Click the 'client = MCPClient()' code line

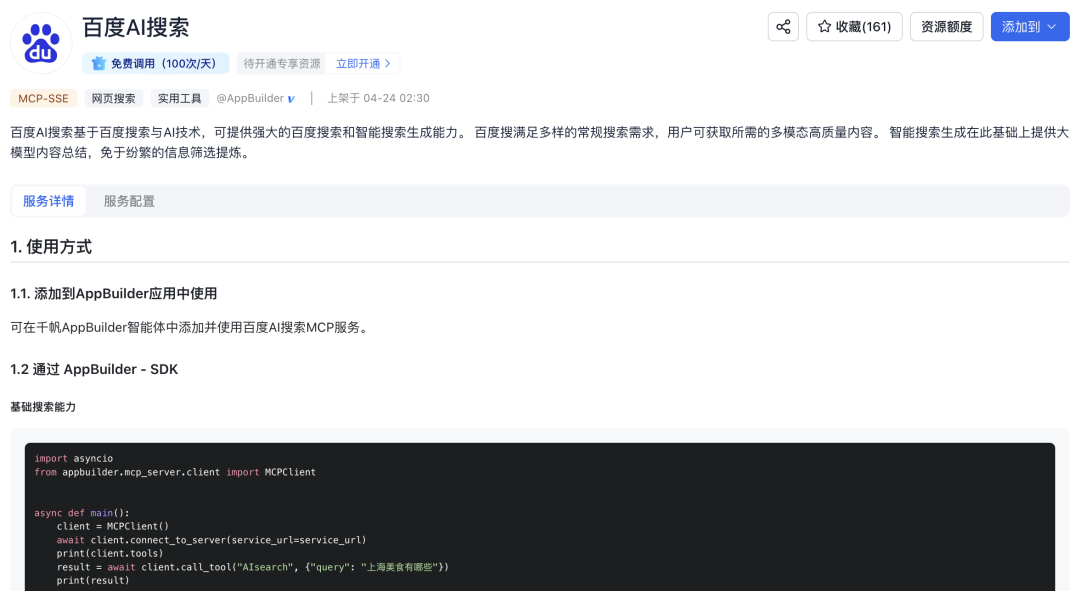[x=112, y=526]
